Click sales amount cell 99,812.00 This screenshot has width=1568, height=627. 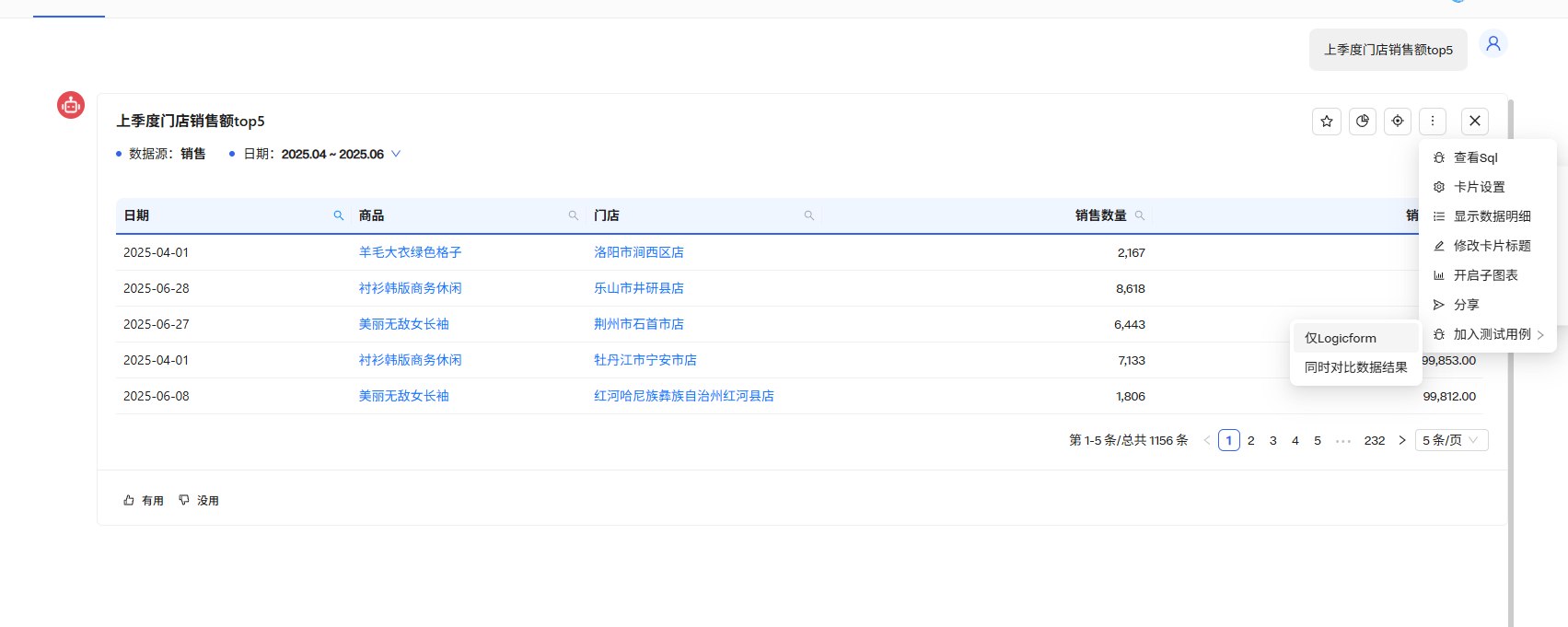(1449, 396)
